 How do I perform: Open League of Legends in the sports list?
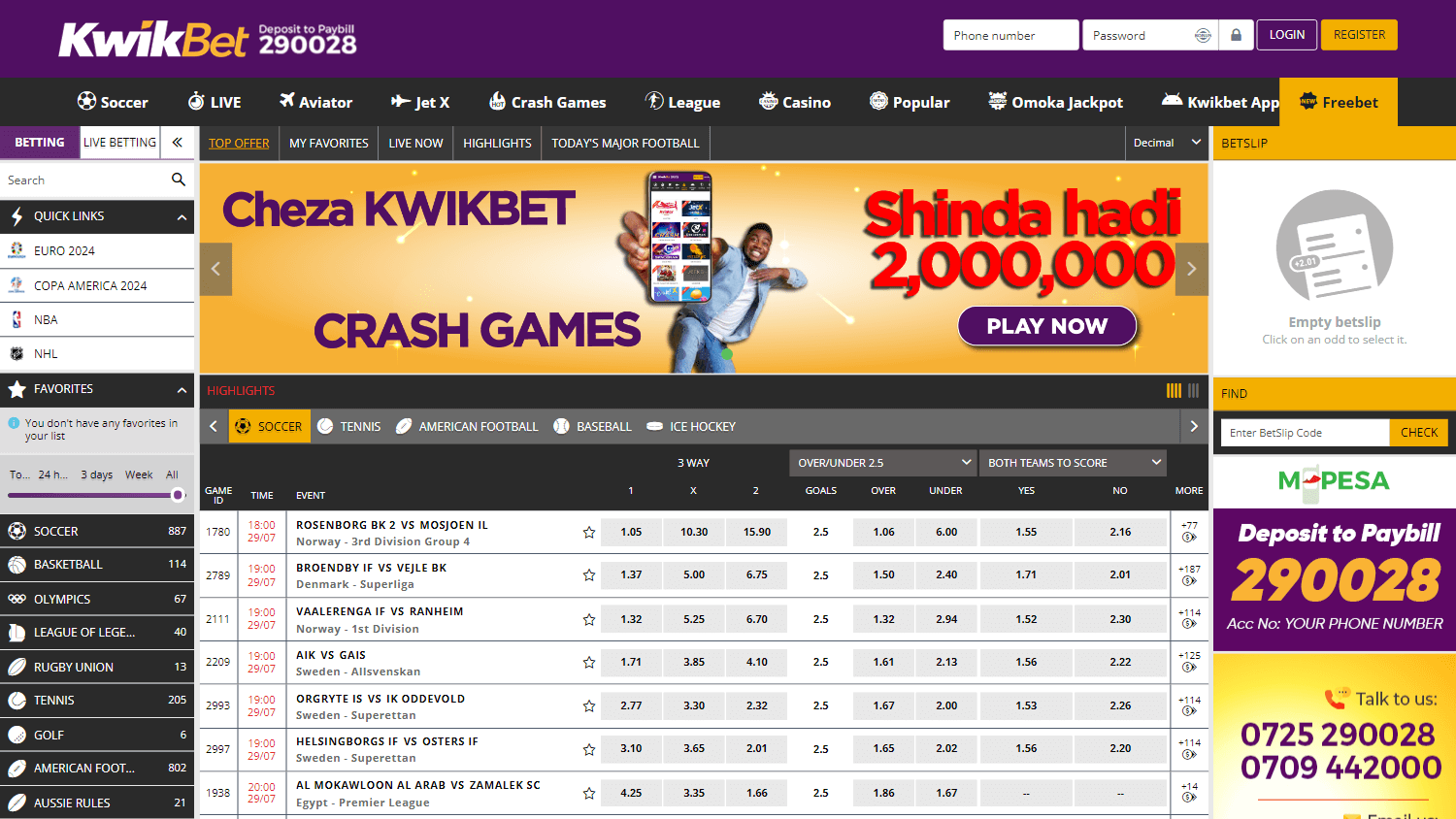point(97,632)
